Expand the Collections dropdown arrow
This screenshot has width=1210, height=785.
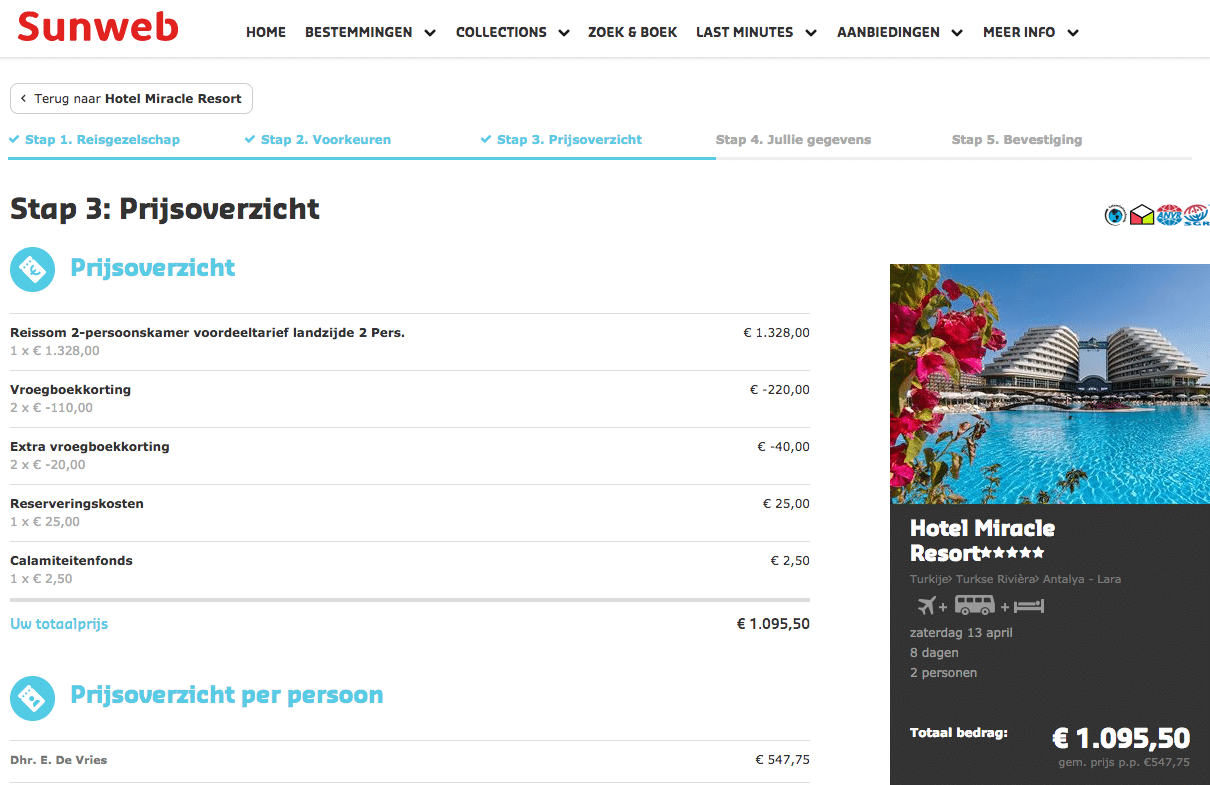[564, 33]
